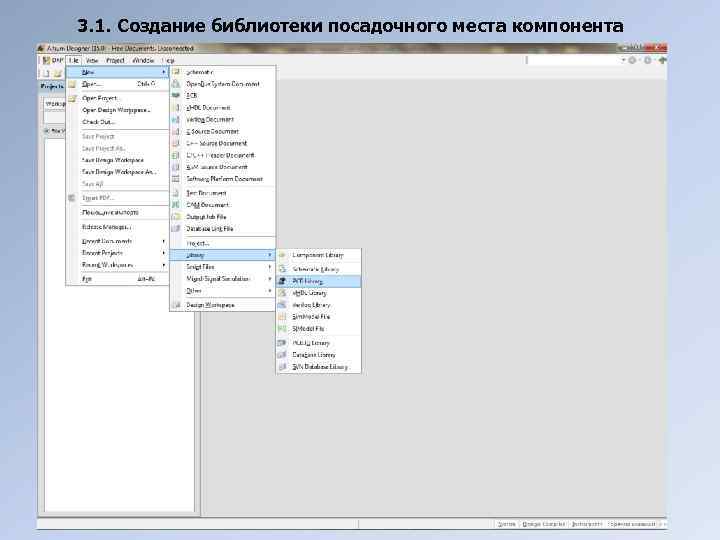
Task: Expand the Recent Projects submenu
Action: tap(118, 253)
